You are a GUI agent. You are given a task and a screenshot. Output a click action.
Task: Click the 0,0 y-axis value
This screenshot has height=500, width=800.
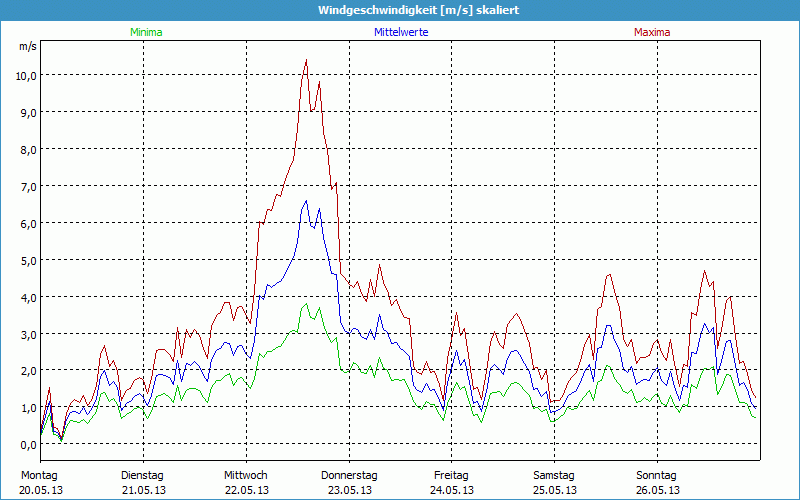(x=29, y=445)
